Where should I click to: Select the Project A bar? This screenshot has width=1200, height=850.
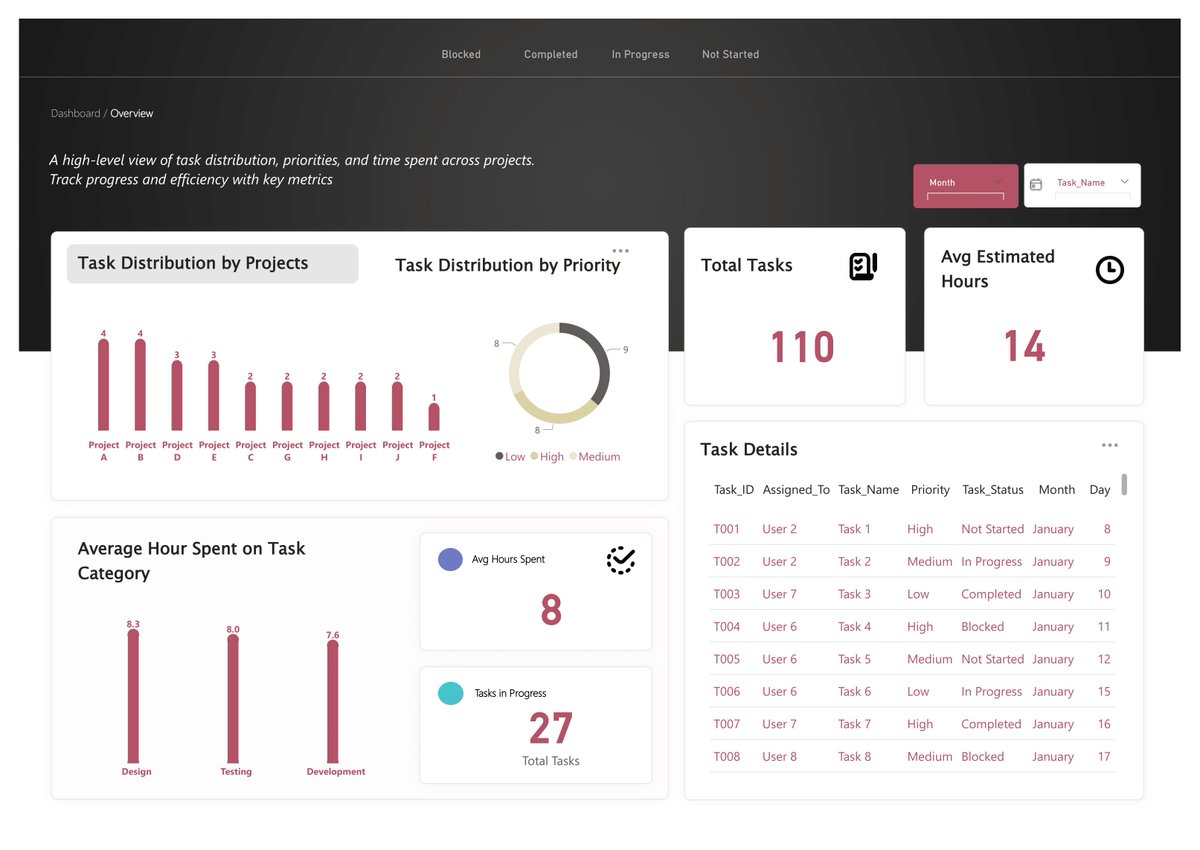coord(103,385)
